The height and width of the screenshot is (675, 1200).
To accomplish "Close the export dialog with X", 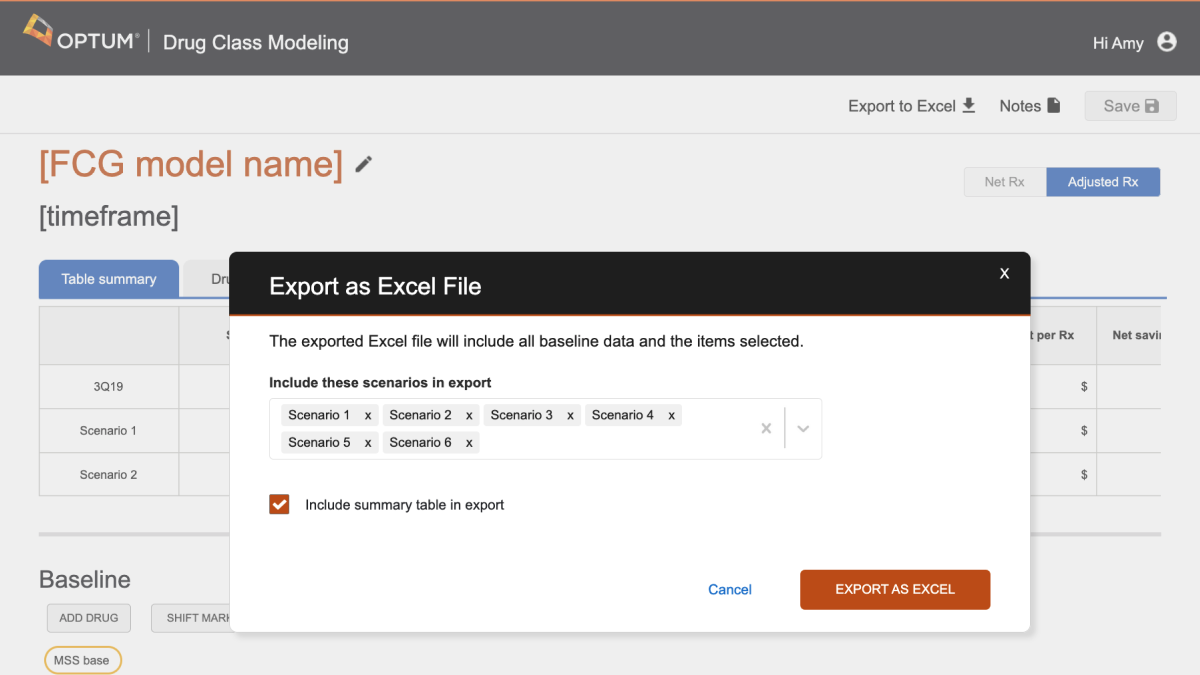I will coord(1004,273).
